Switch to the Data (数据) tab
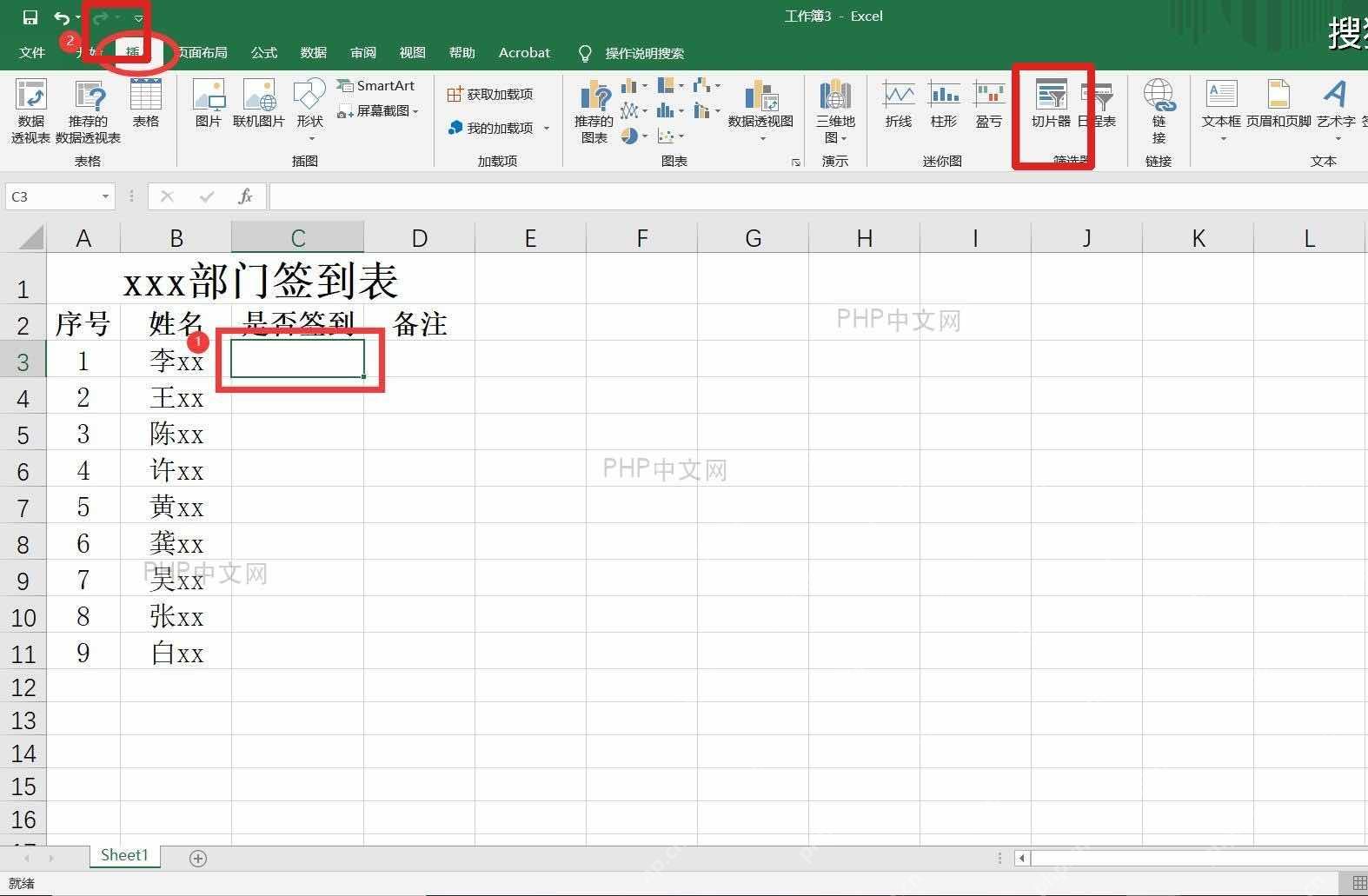The height and width of the screenshot is (896, 1368). 314,53
